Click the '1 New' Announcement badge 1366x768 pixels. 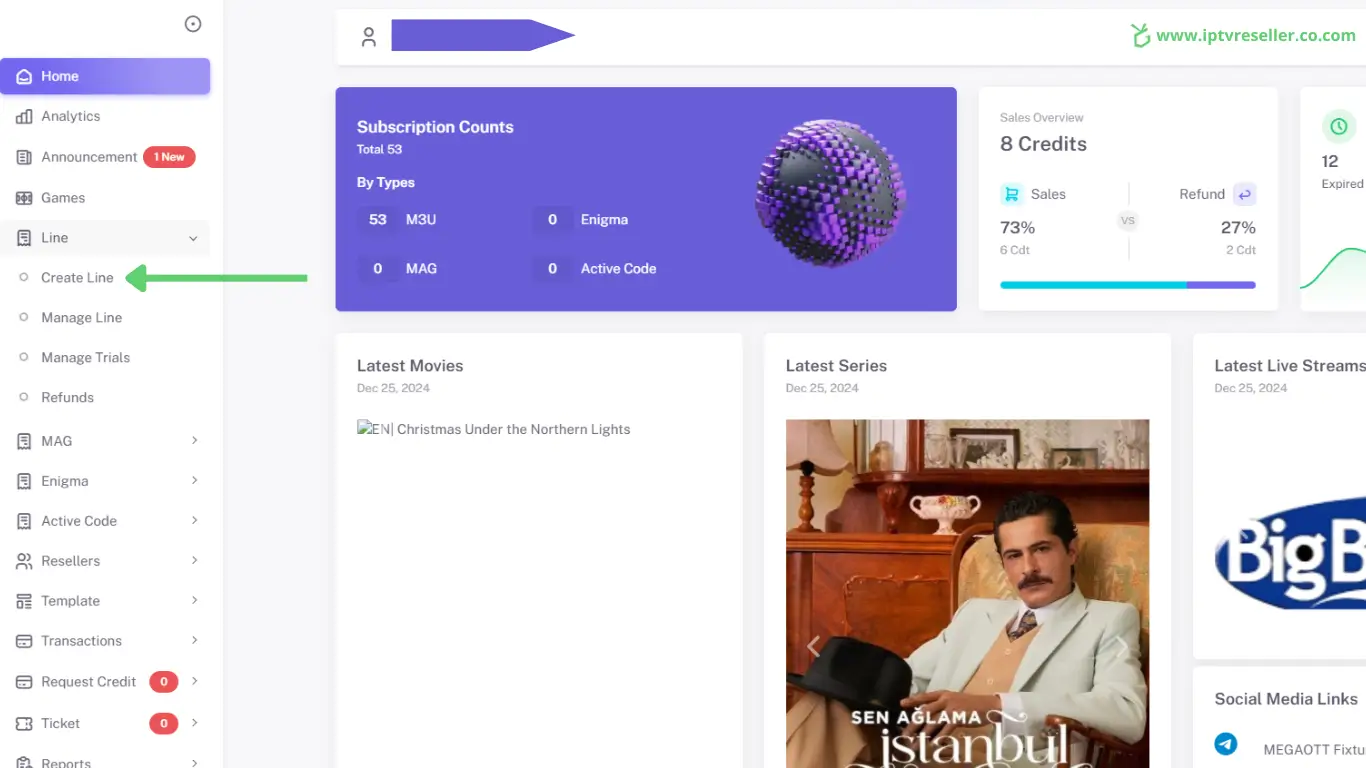point(169,157)
